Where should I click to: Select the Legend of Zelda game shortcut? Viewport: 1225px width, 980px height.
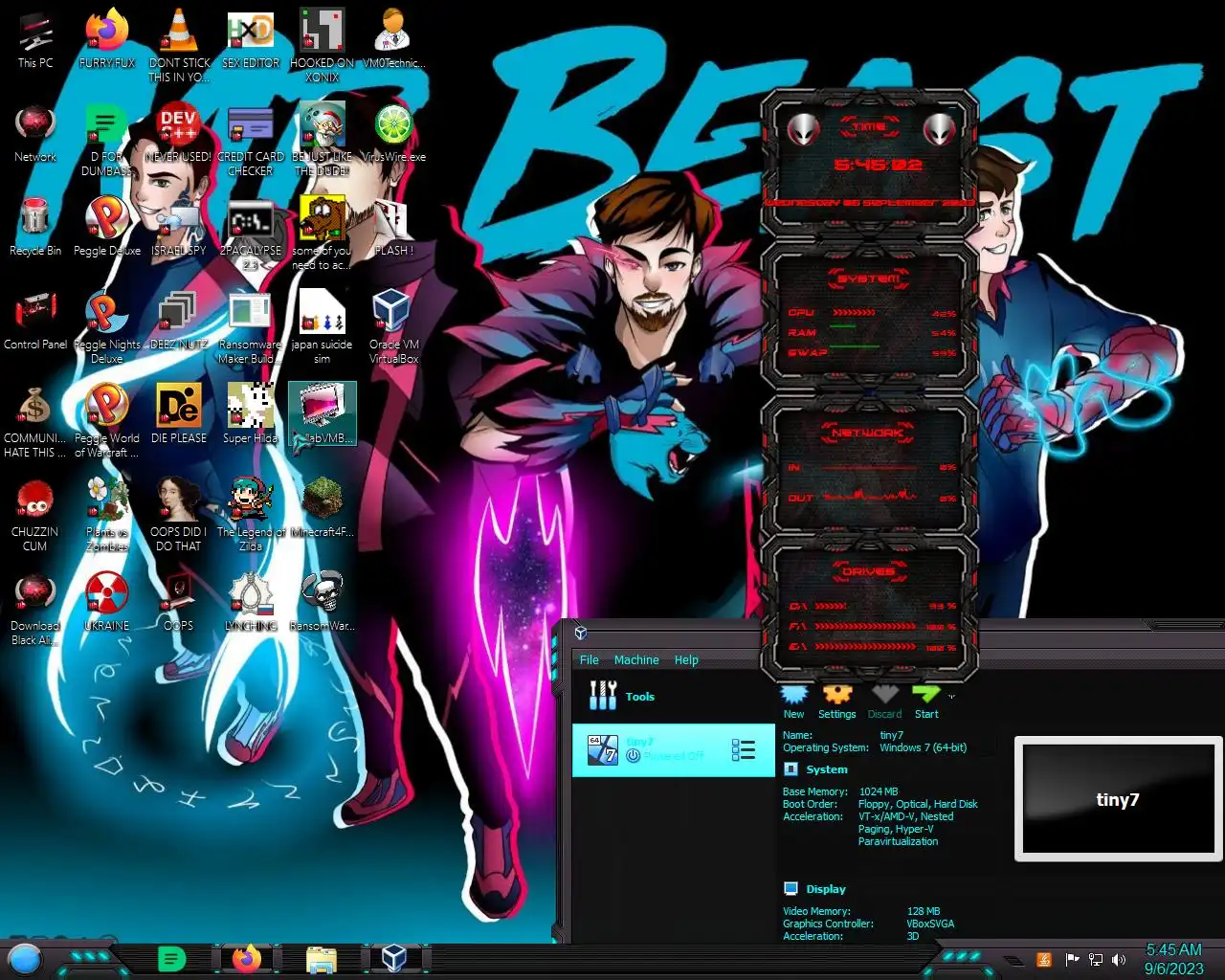[x=251, y=515]
